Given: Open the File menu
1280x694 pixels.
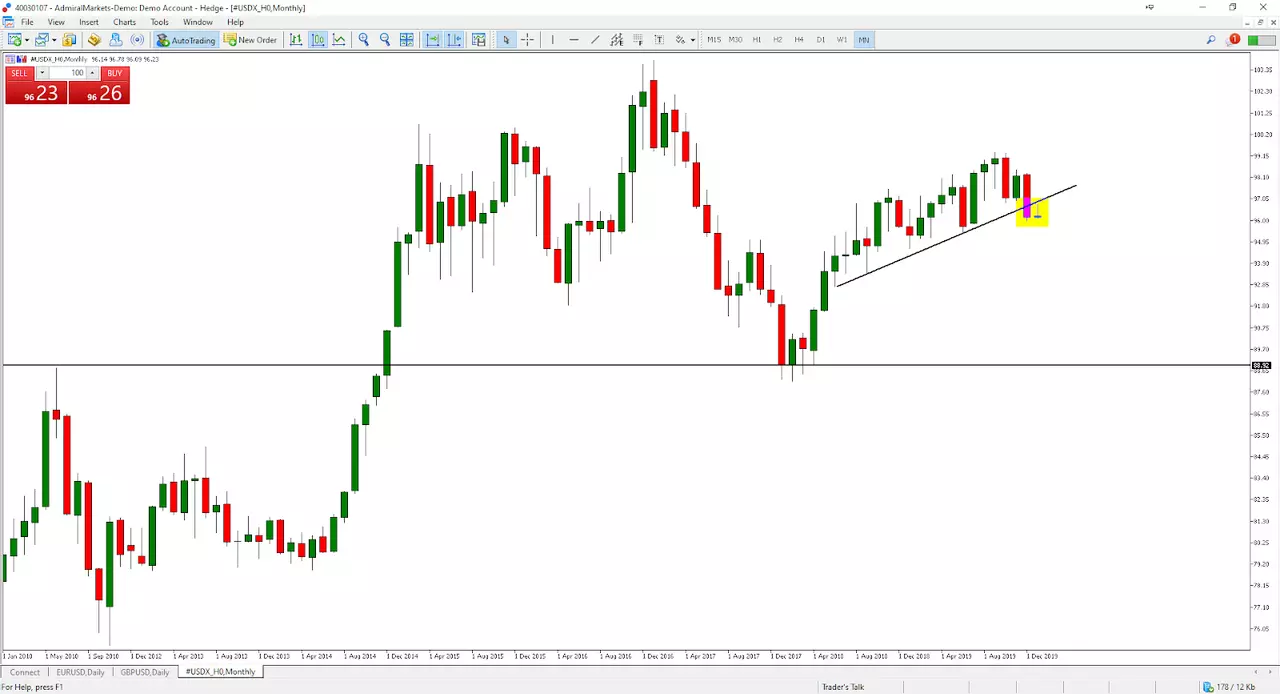Looking at the screenshot, I should 27,22.
